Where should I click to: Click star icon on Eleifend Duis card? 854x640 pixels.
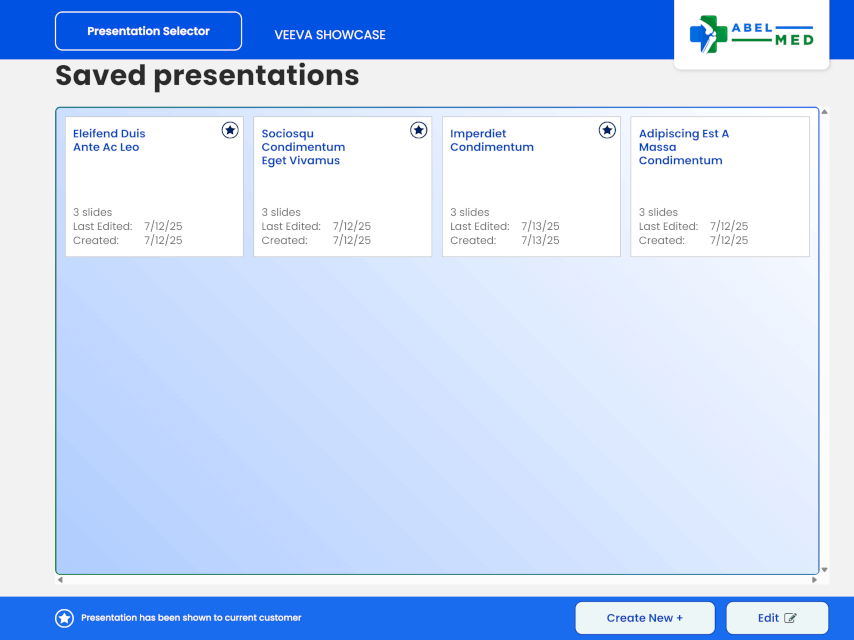click(230, 130)
